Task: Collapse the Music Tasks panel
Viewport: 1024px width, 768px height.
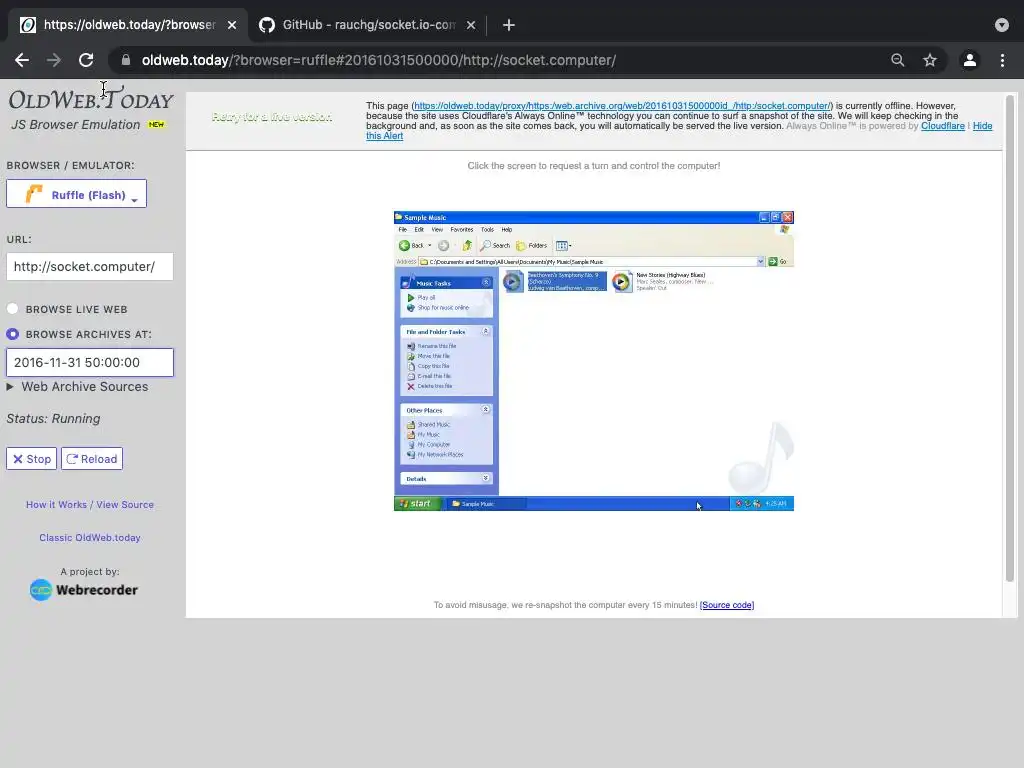Action: 486,282
